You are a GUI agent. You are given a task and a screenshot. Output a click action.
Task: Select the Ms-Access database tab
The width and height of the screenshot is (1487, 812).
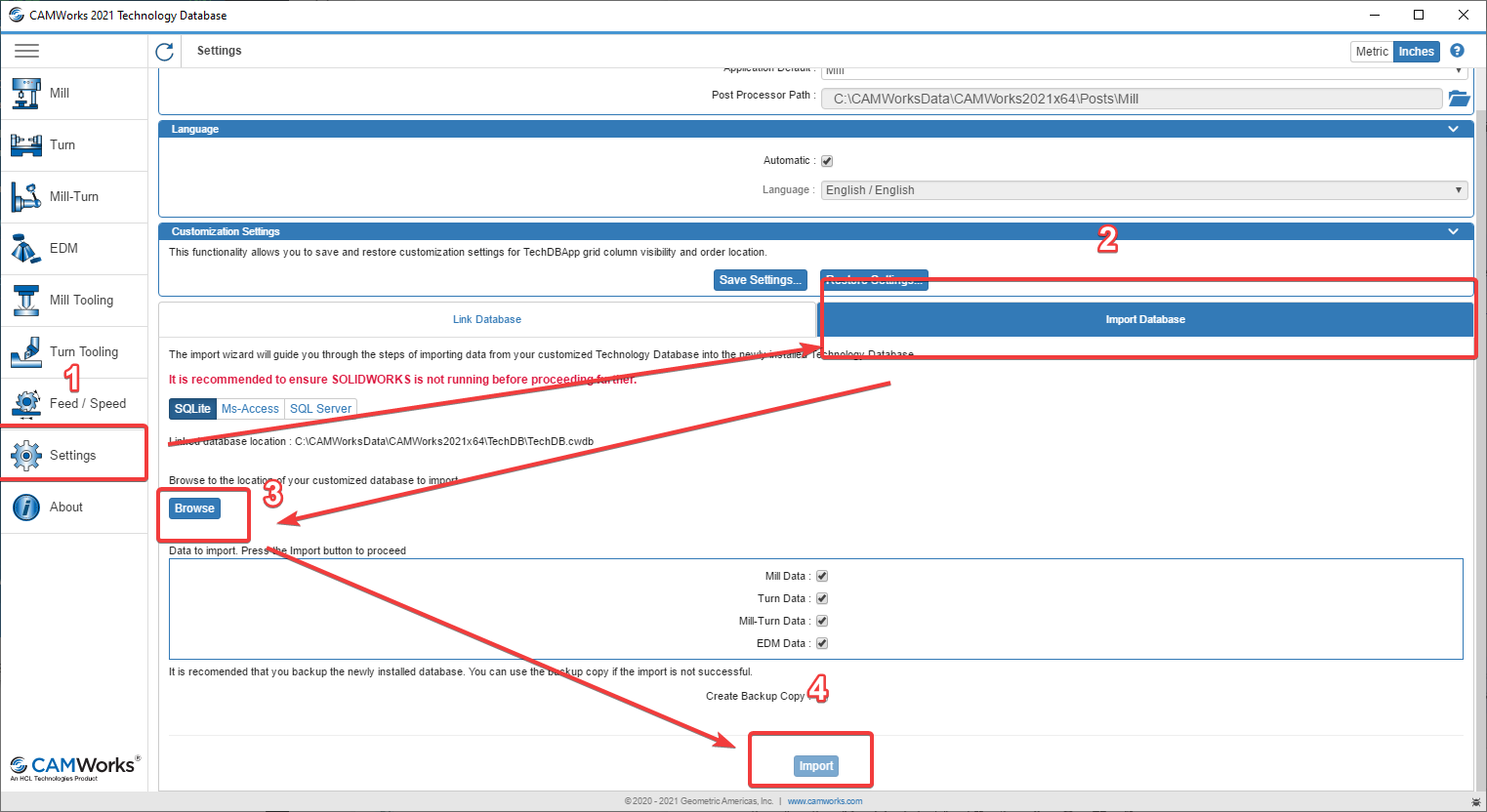250,409
